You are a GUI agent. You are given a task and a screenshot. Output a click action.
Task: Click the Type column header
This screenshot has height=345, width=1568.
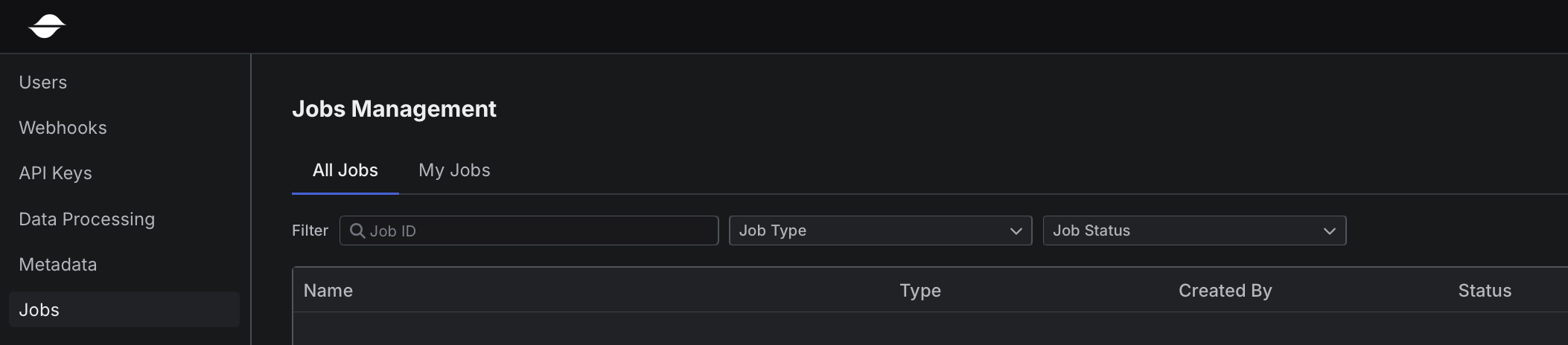(920, 291)
